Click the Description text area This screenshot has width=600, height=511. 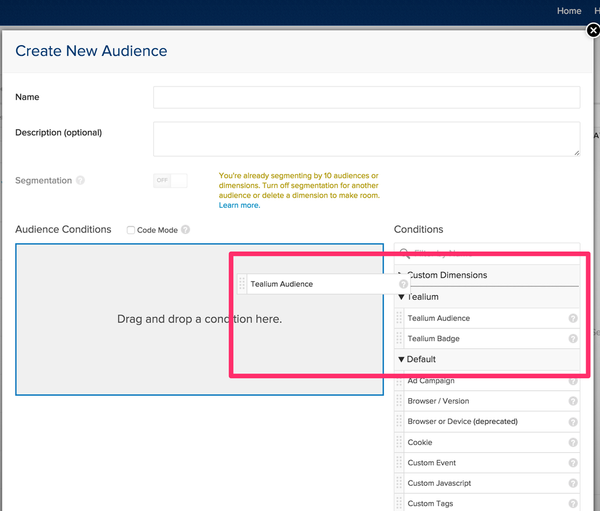[366, 139]
